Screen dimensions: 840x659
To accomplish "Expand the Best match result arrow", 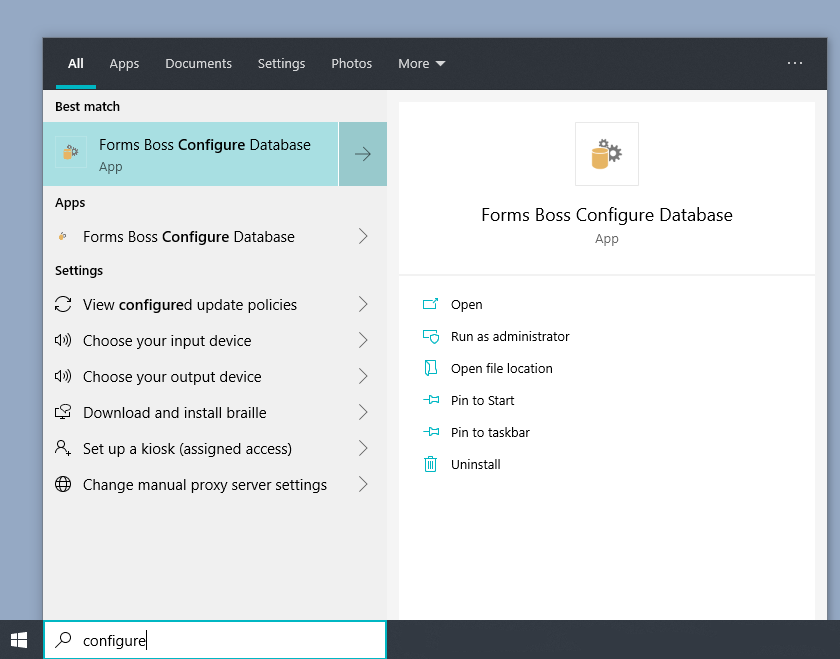I will click(363, 154).
